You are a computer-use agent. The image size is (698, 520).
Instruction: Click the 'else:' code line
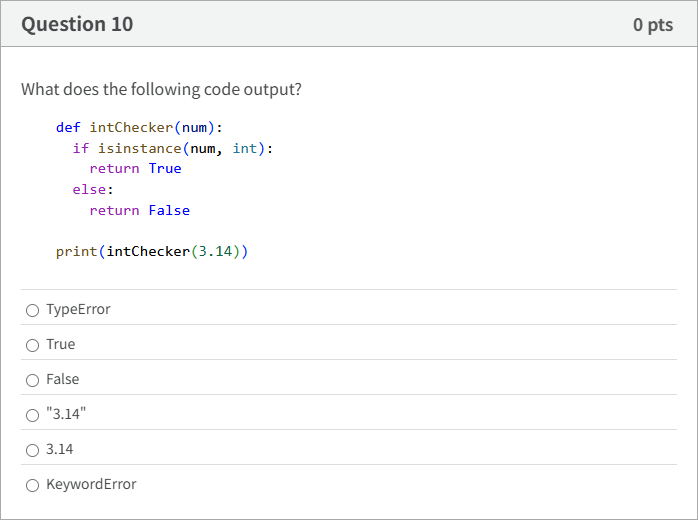coord(93,190)
